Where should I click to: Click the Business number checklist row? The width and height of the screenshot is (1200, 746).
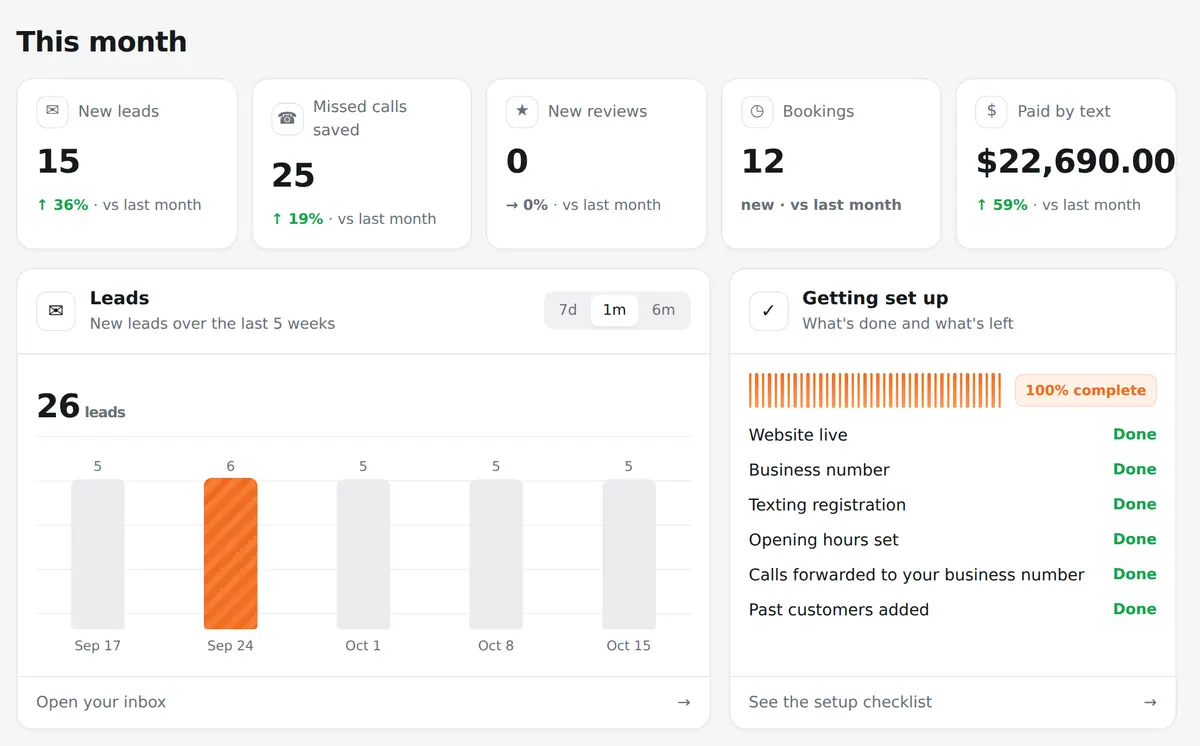[953, 470]
